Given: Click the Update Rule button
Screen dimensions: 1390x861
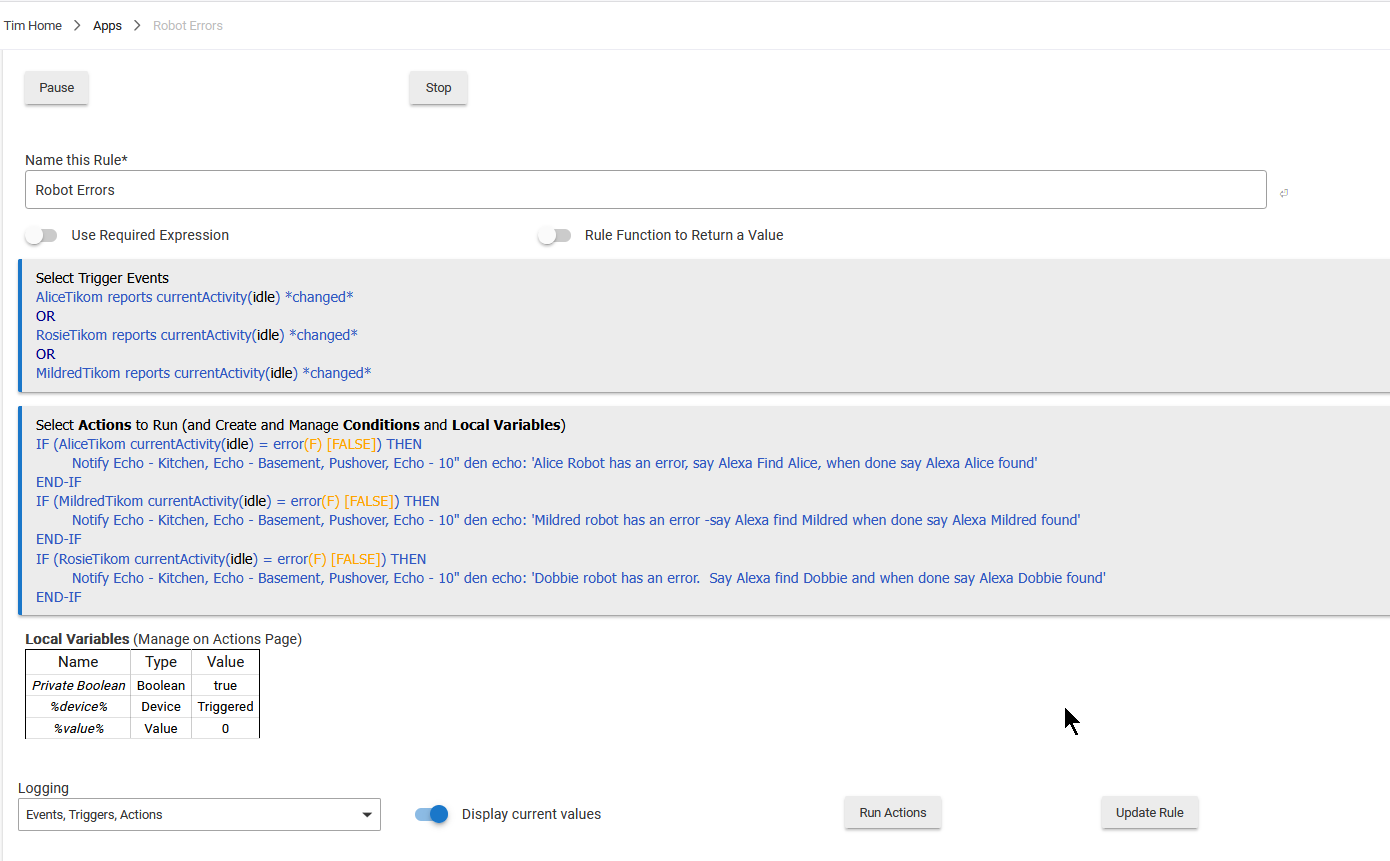Looking at the screenshot, I should (x=1149, y=813).
